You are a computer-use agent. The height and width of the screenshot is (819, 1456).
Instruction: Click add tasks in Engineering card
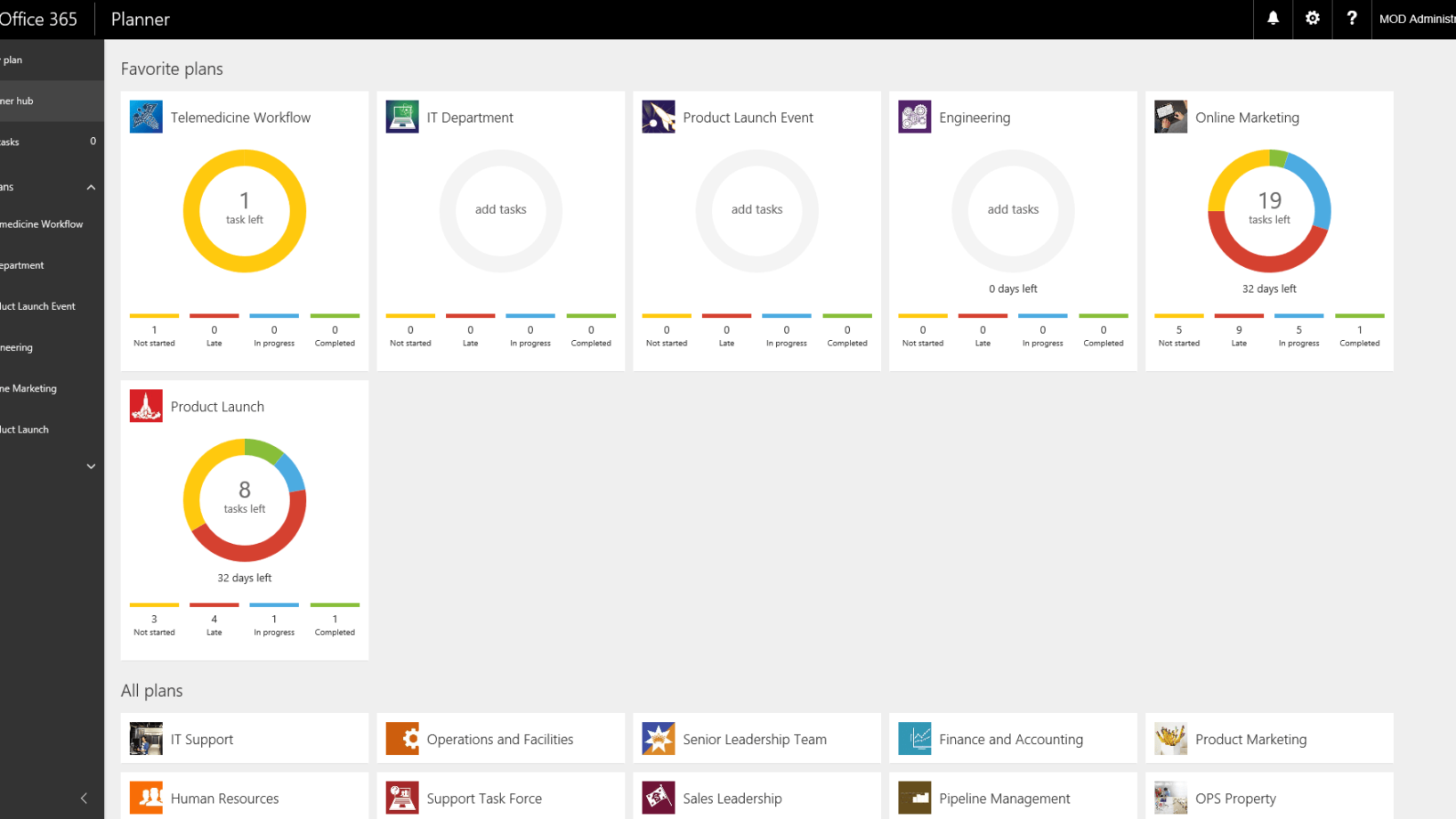coord(1014,210)
